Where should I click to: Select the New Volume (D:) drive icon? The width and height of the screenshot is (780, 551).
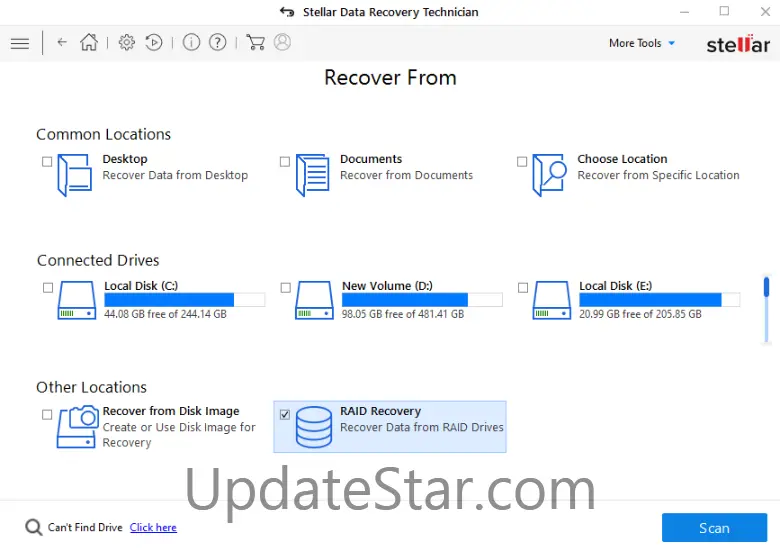(314, 300)
